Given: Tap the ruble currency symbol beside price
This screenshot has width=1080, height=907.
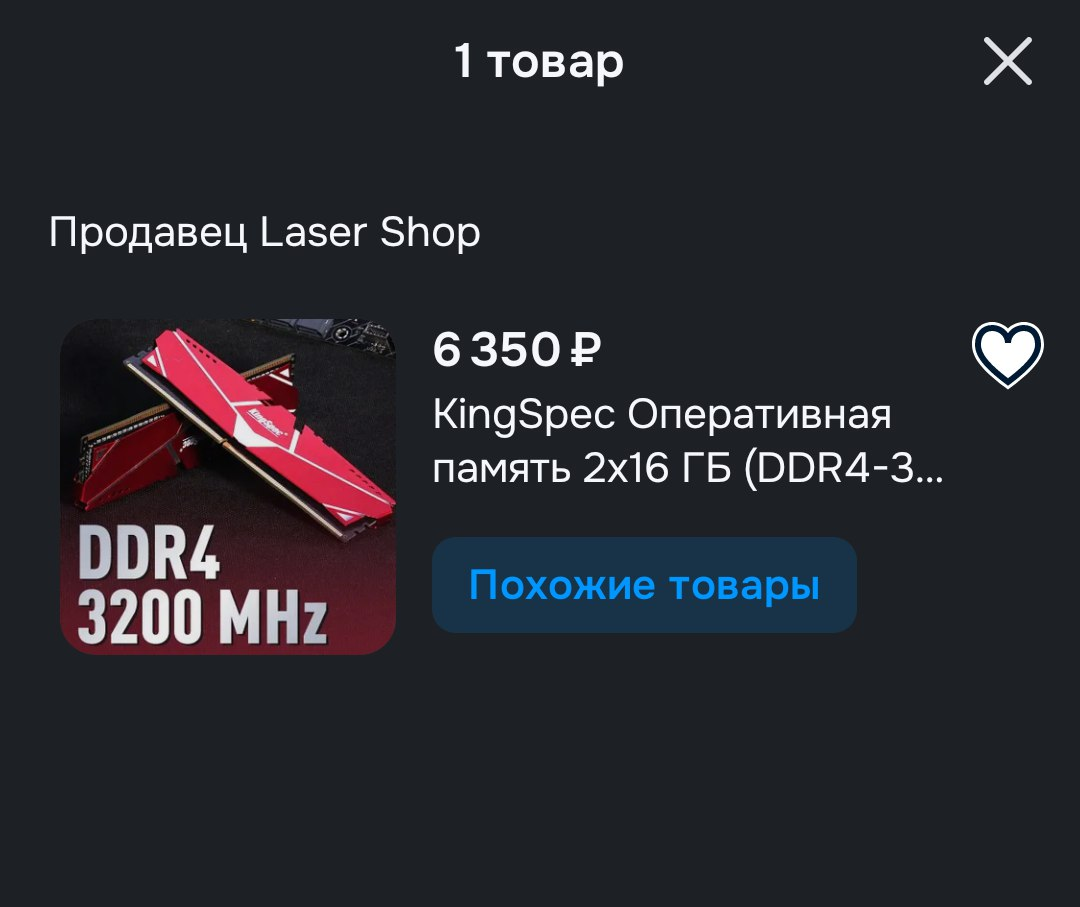Looking at the screenshot, I should (x=585, y=350).
